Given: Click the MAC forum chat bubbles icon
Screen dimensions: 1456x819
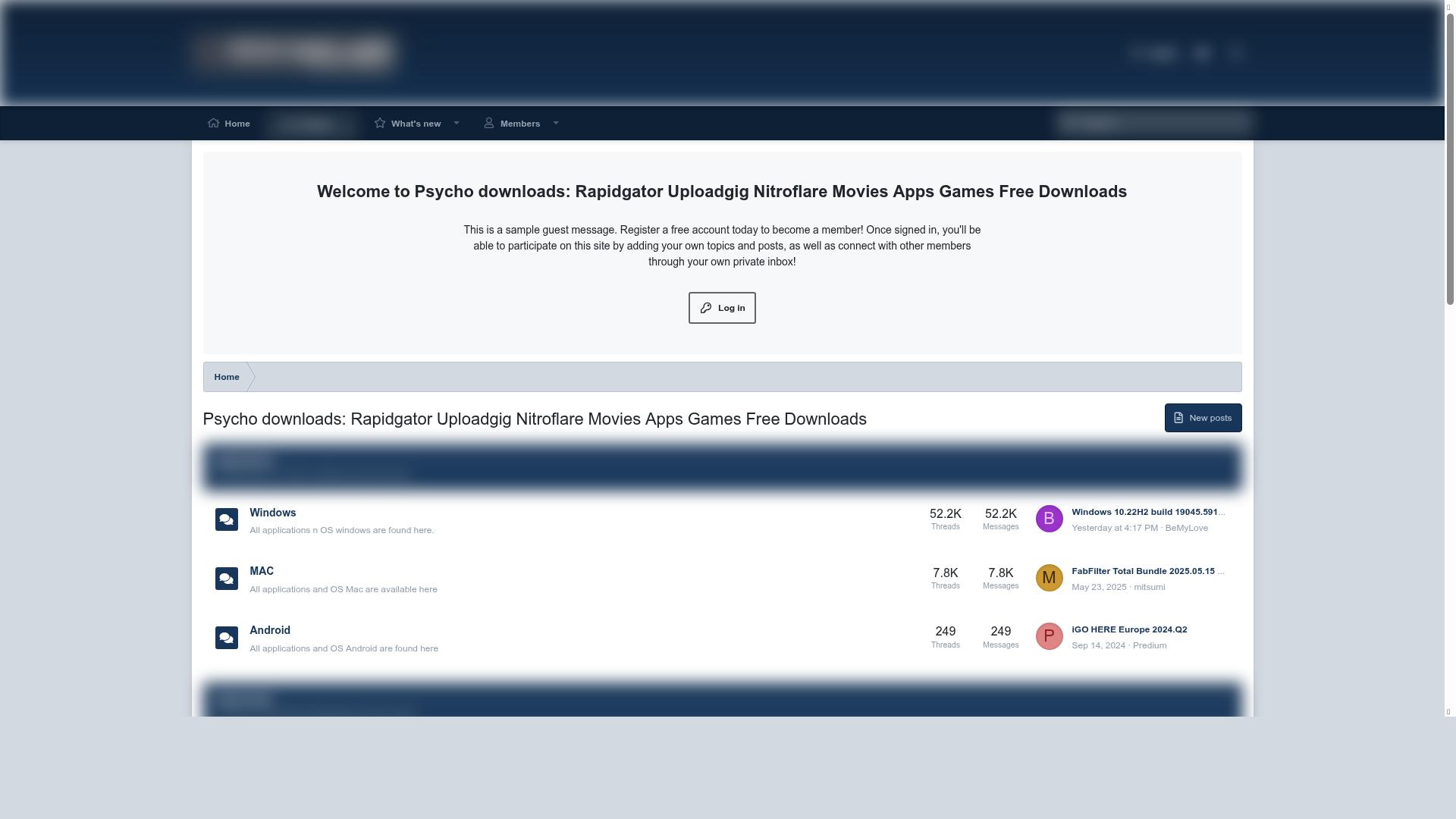Looking at the screenshot, I should [x=226, y=579].
